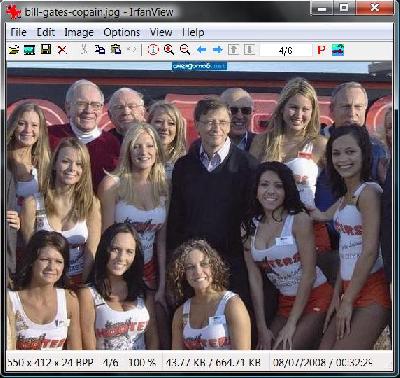The width and height of the screenshot is (400, 378).
Task: Save the image with floppy icon
Action: [x=46, y=49]
